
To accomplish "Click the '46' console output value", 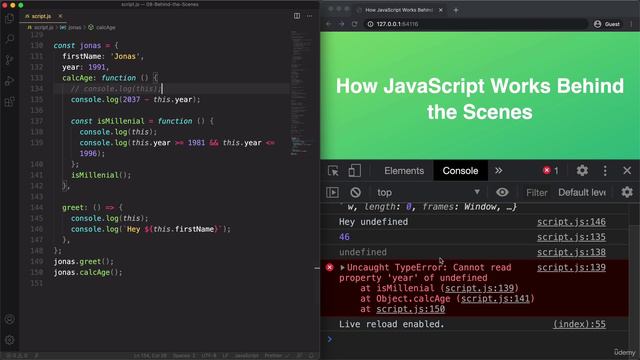I will tap(344, 237).
